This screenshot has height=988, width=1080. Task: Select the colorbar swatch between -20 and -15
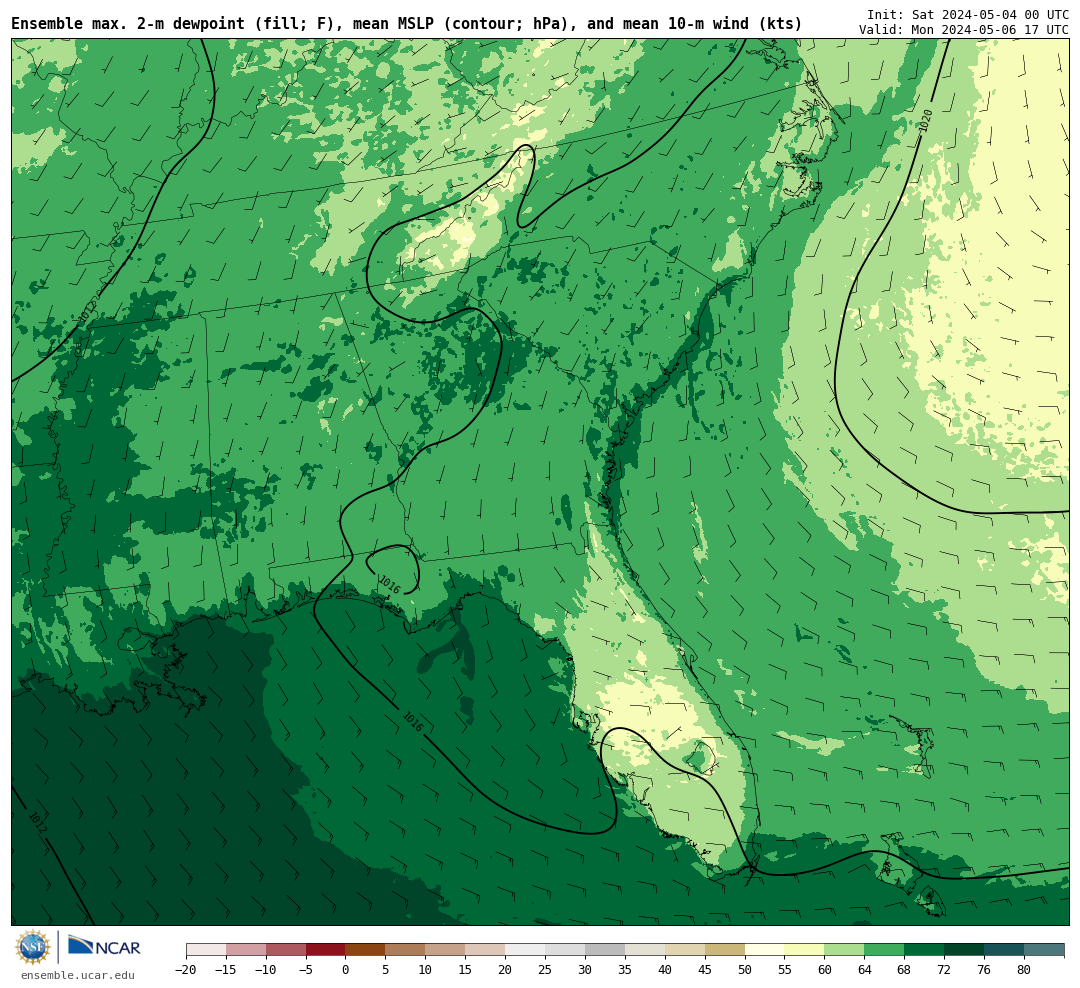pyautogui.click(x=206, y=950)
